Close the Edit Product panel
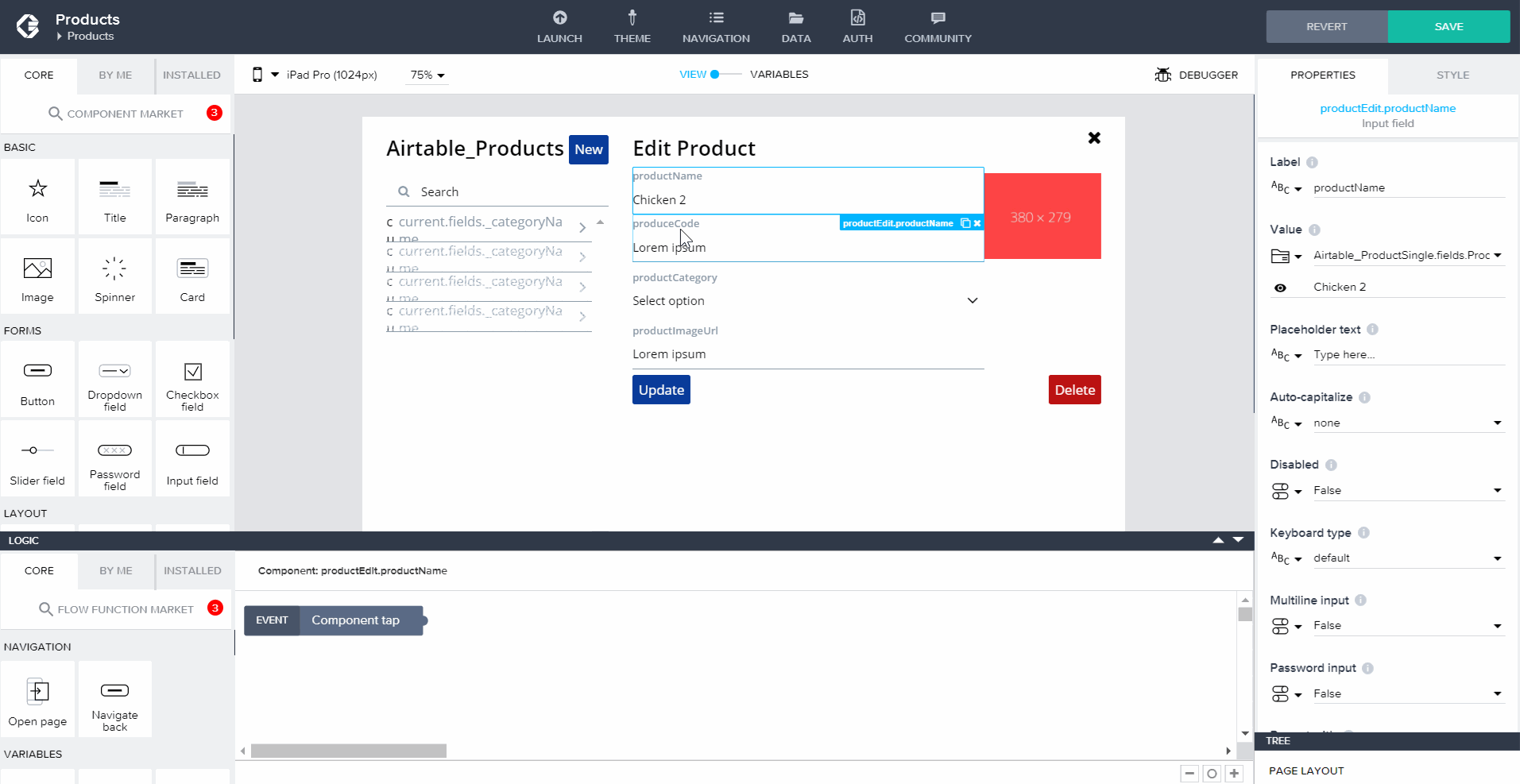The image size is (1520, 784). [1094, 138]
